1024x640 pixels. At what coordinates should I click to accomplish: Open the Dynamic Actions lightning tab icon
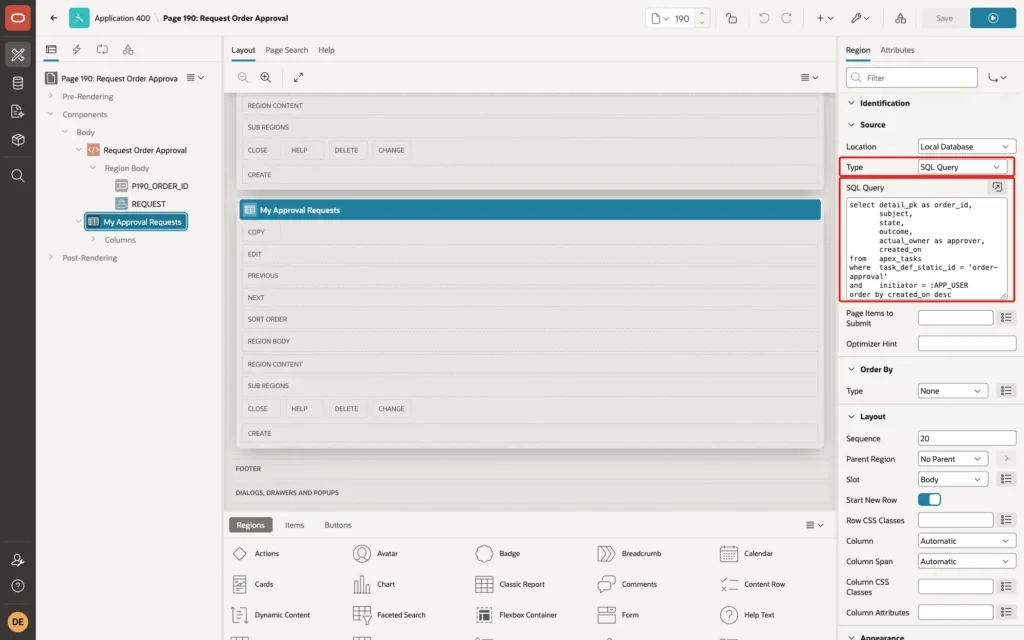click(x=76, y=50)
